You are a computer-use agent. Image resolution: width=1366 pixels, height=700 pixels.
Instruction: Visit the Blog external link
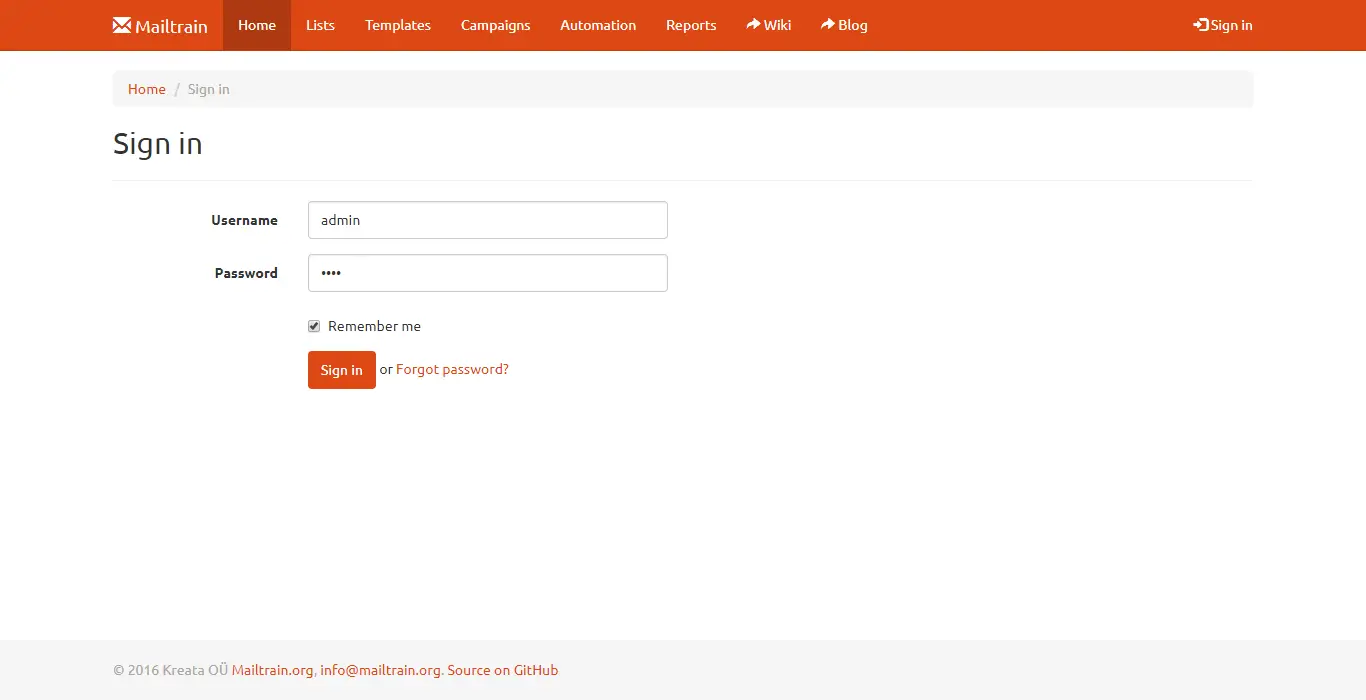[x=844, y=25]
